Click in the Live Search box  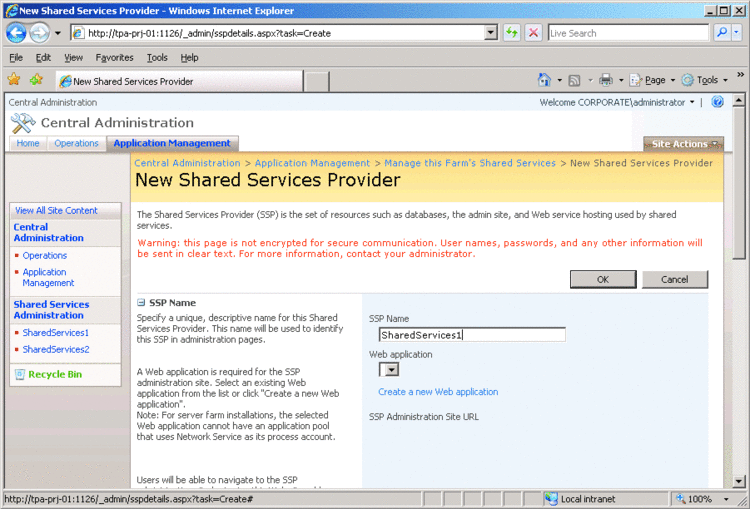click(628, 33)
